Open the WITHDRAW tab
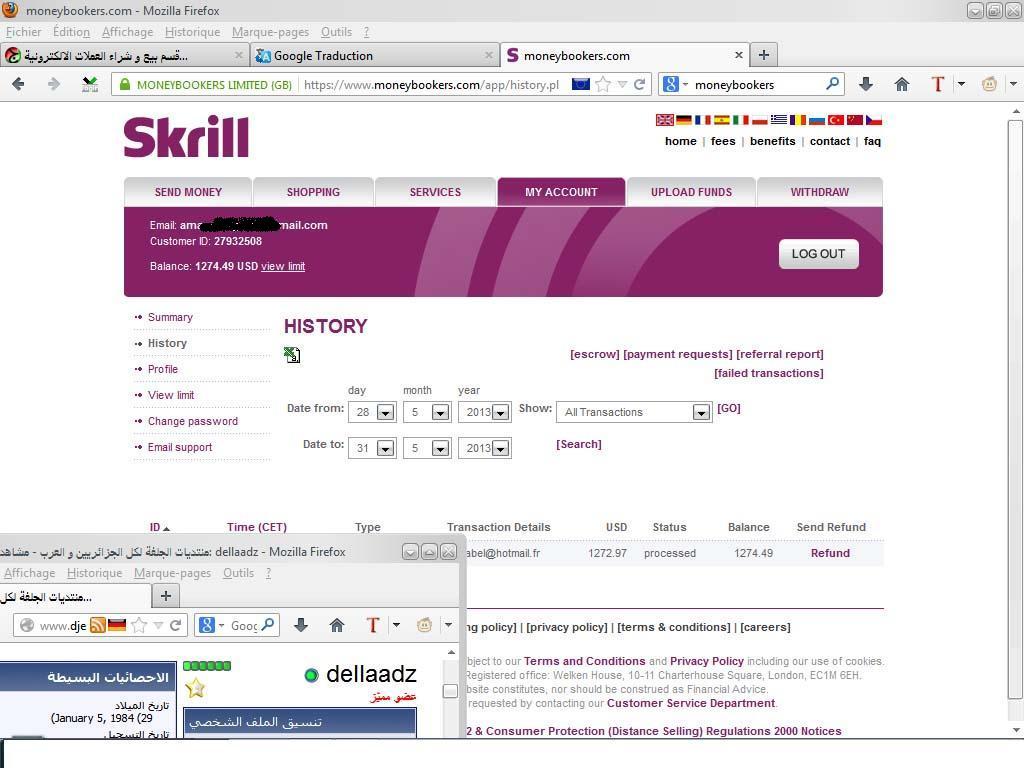This screenshot has width=1024, height=768. 820,192
